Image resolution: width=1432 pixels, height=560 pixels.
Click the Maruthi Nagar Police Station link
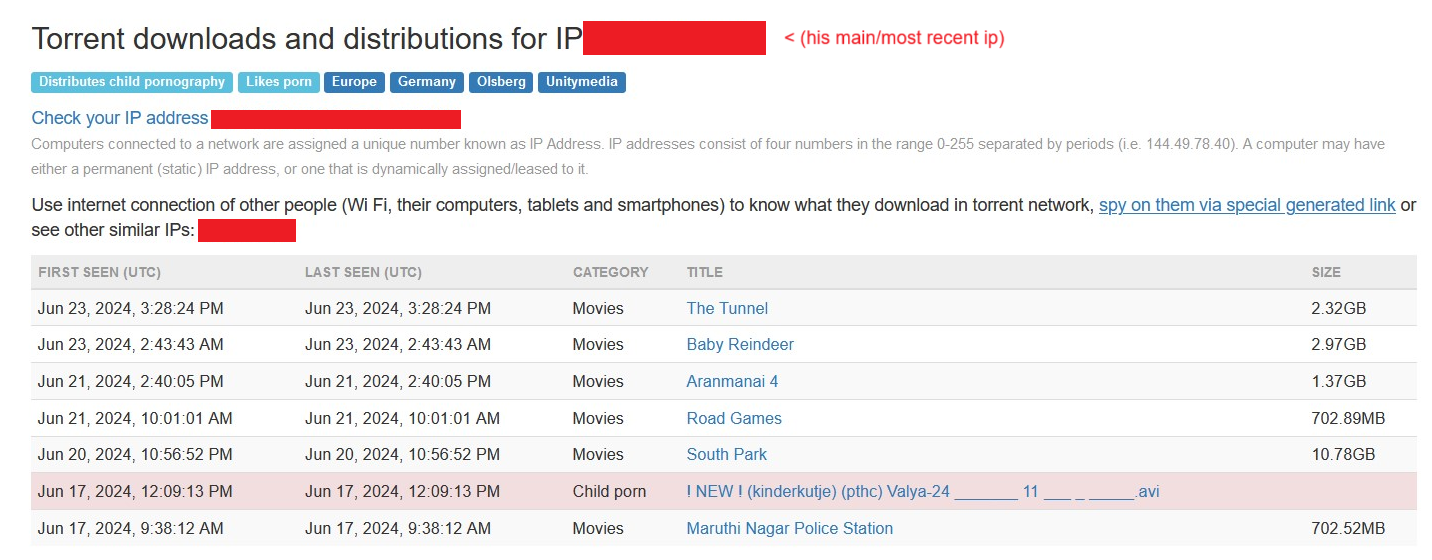click(x=789, y=528)
